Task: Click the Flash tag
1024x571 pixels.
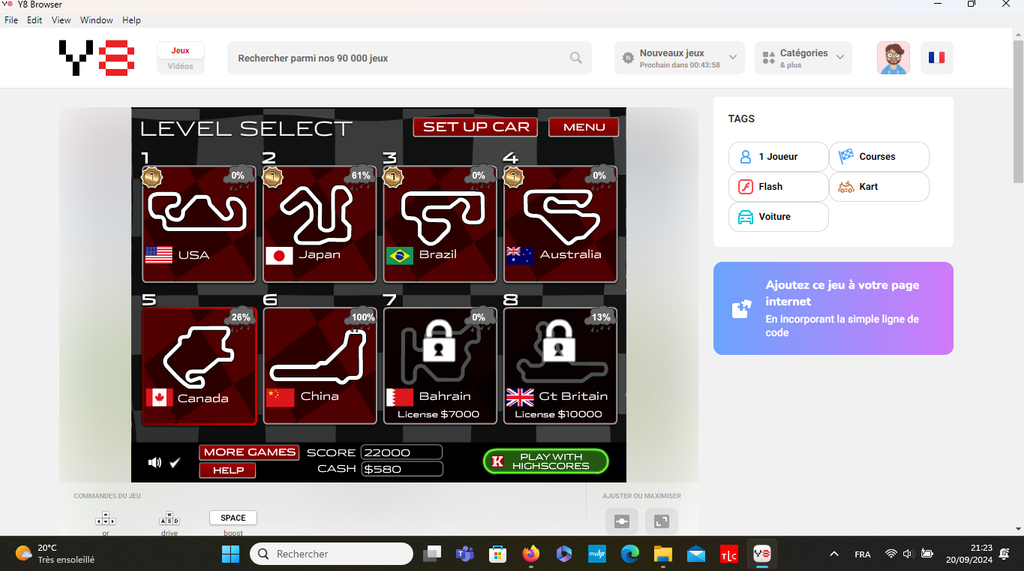Action: (x=778, y=187)
